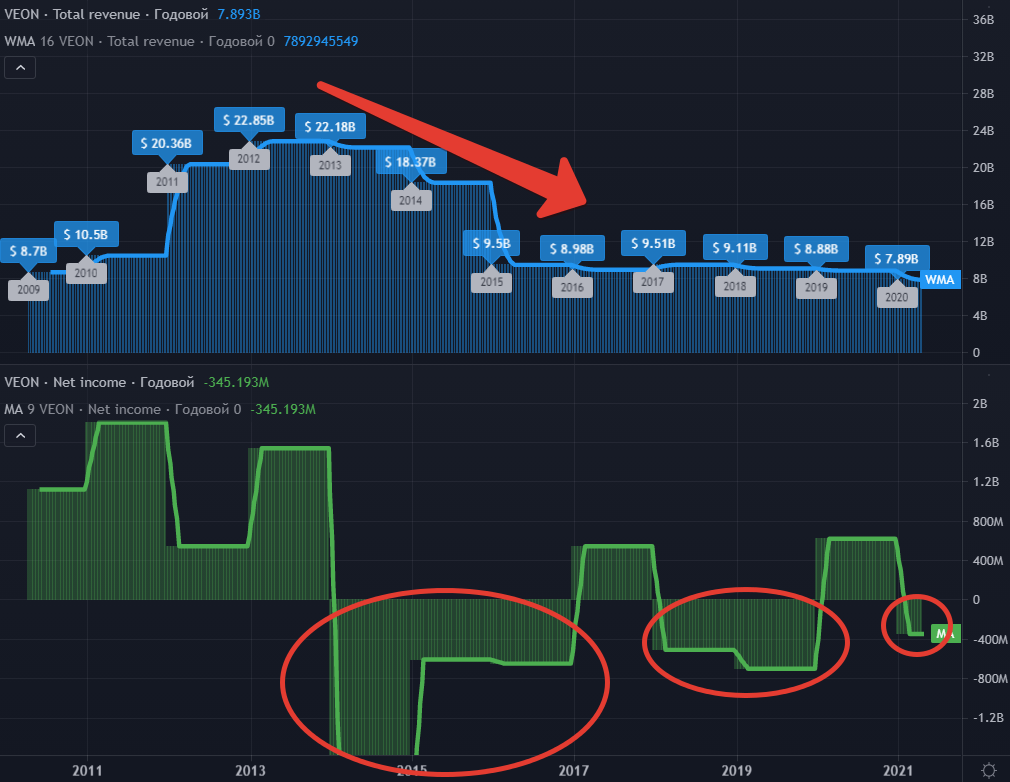This screenshot has width=1010, height=782.
Task: Click the gray 2020 year marker
Action: 897,297
